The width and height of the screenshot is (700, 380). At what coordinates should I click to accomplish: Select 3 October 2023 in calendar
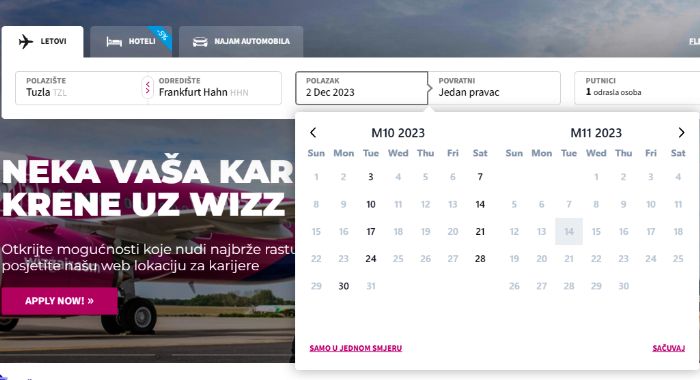(x=371, y=177)
